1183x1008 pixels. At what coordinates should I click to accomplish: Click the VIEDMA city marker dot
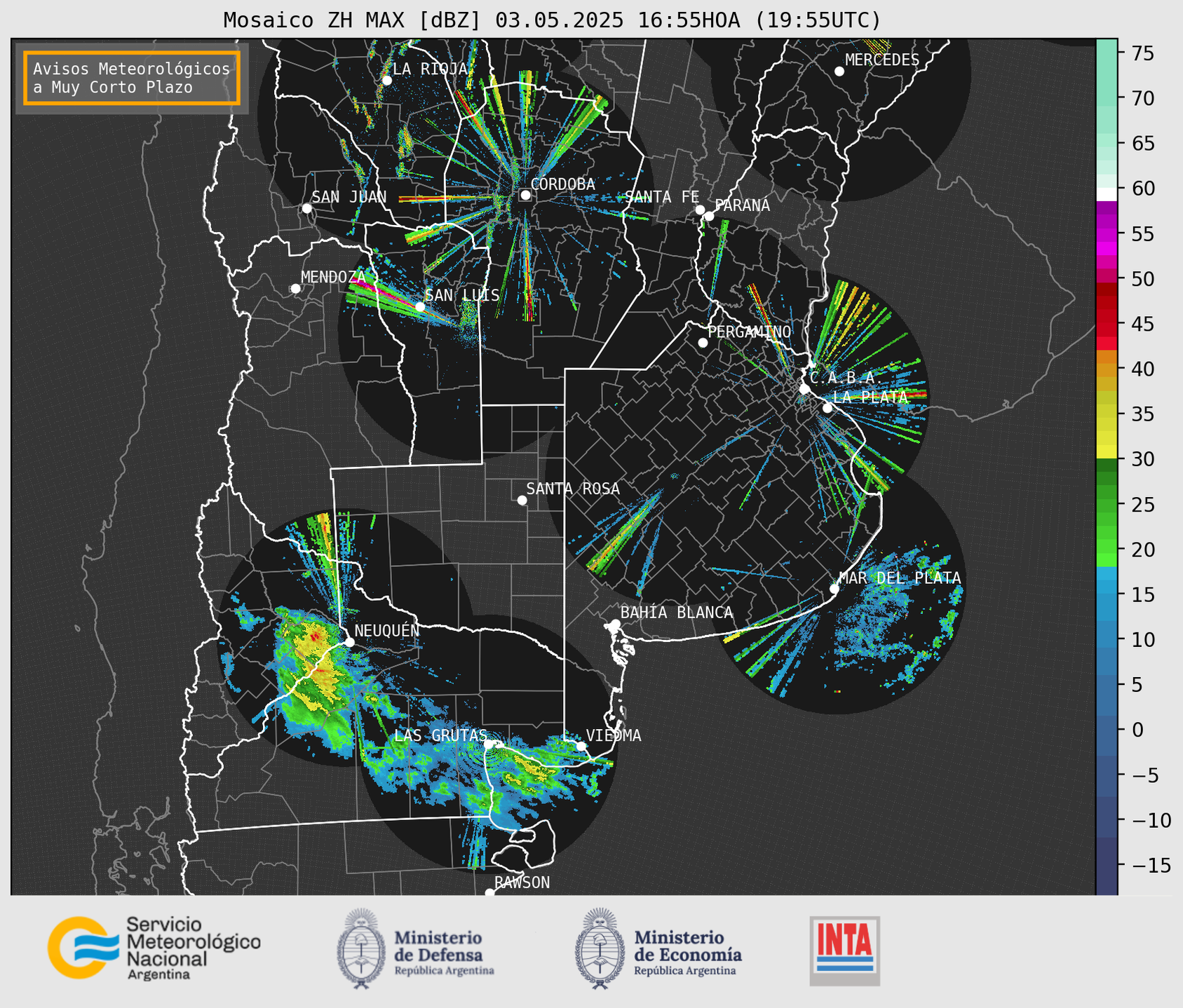click(581, 746)
